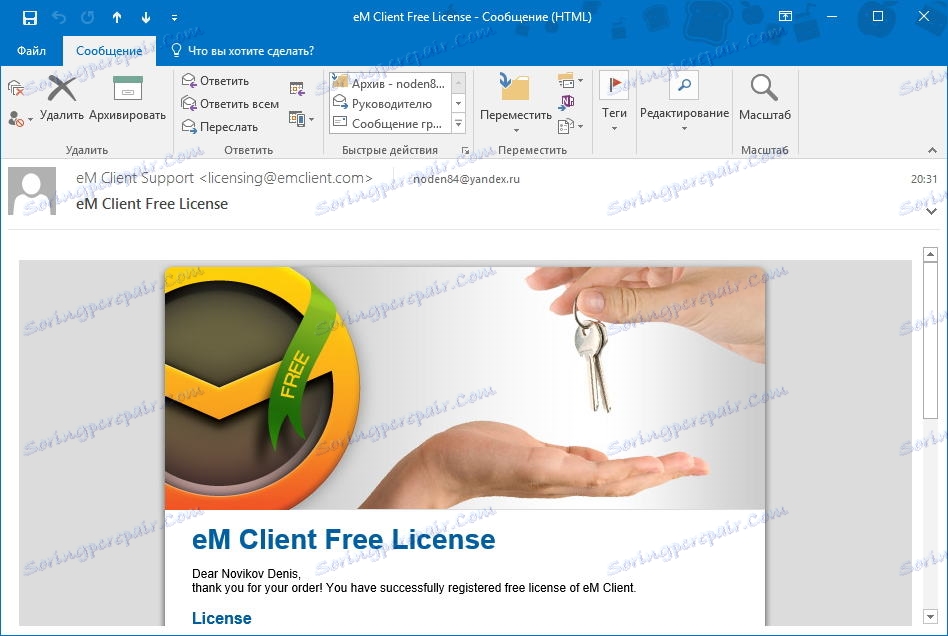This screenshot has width=948, height=636.
Task: Click recipient noden84@yandex.ru
Action: tap(466, 179)
